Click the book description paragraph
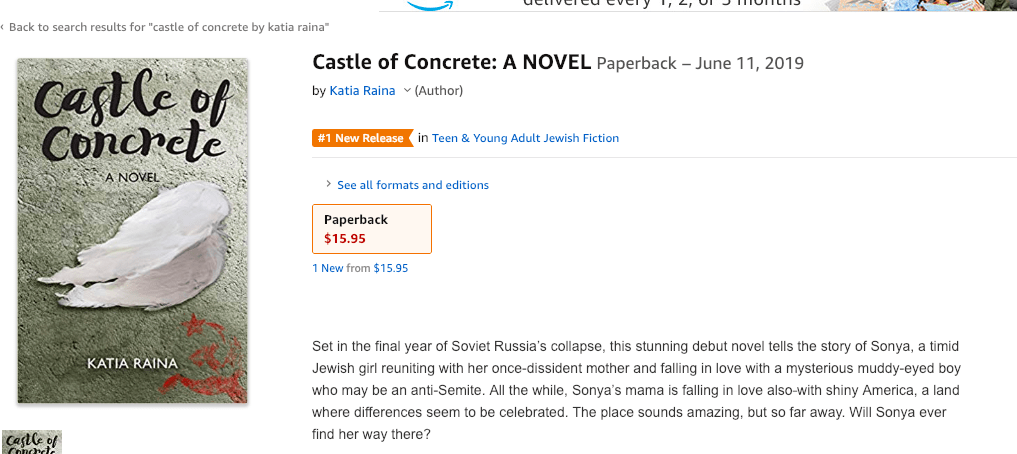The image size is (1017, 454). coord(636,391)
